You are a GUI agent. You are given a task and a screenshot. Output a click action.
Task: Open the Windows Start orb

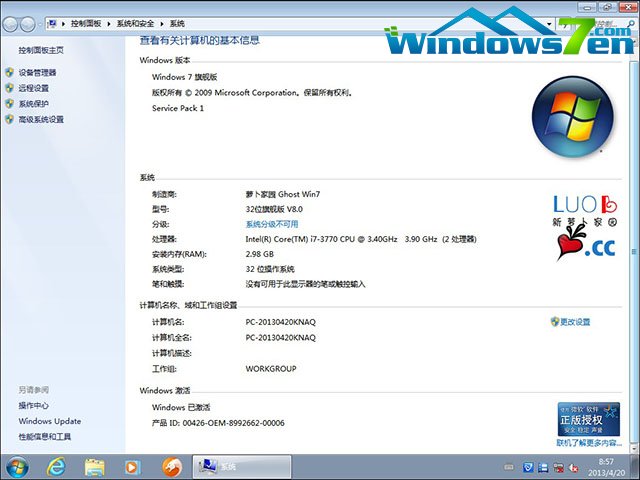pyautogui.click(x=17, y=467)
